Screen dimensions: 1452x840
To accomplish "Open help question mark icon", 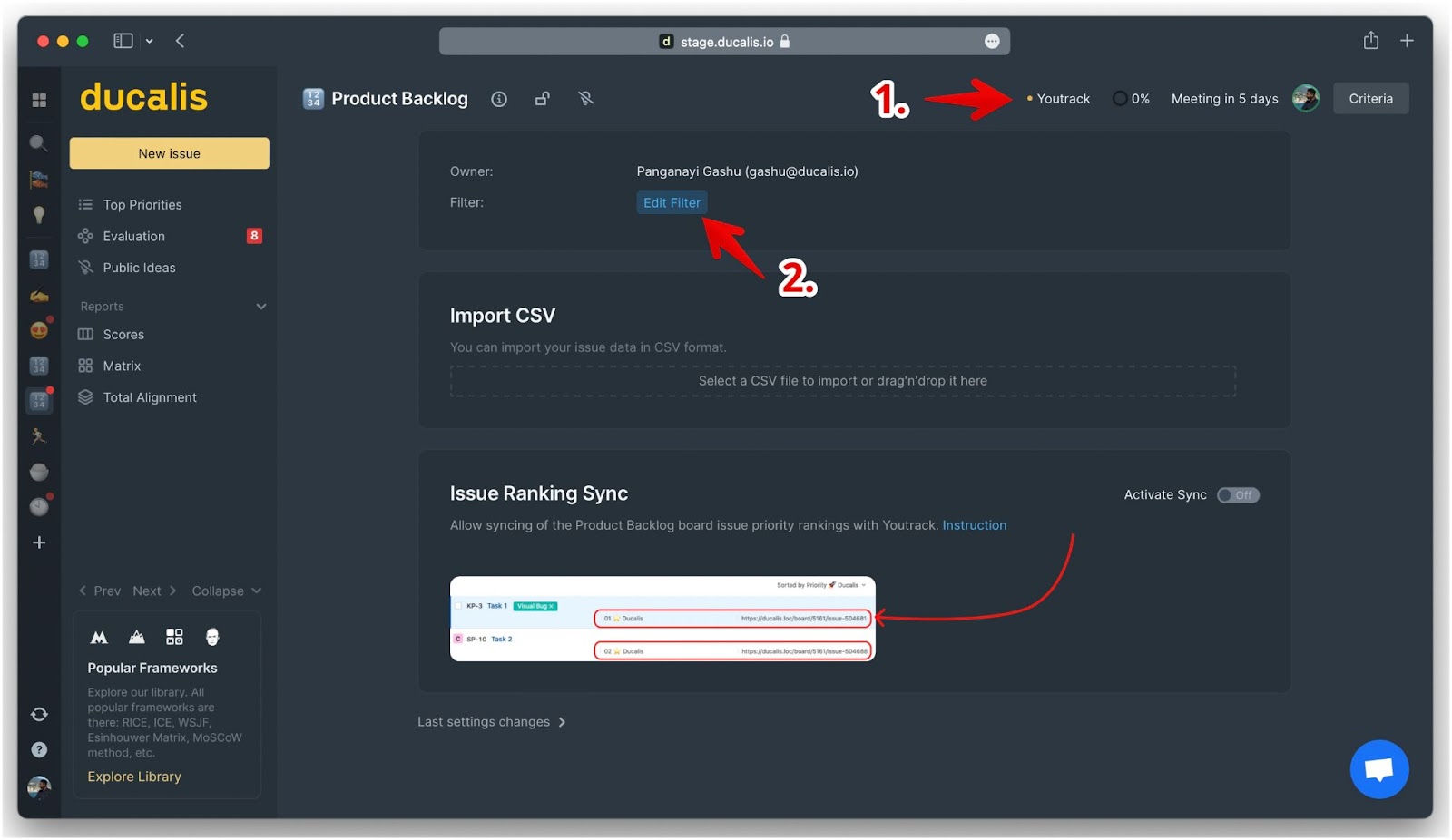I will pyautogui.click(x=39, y=749).
